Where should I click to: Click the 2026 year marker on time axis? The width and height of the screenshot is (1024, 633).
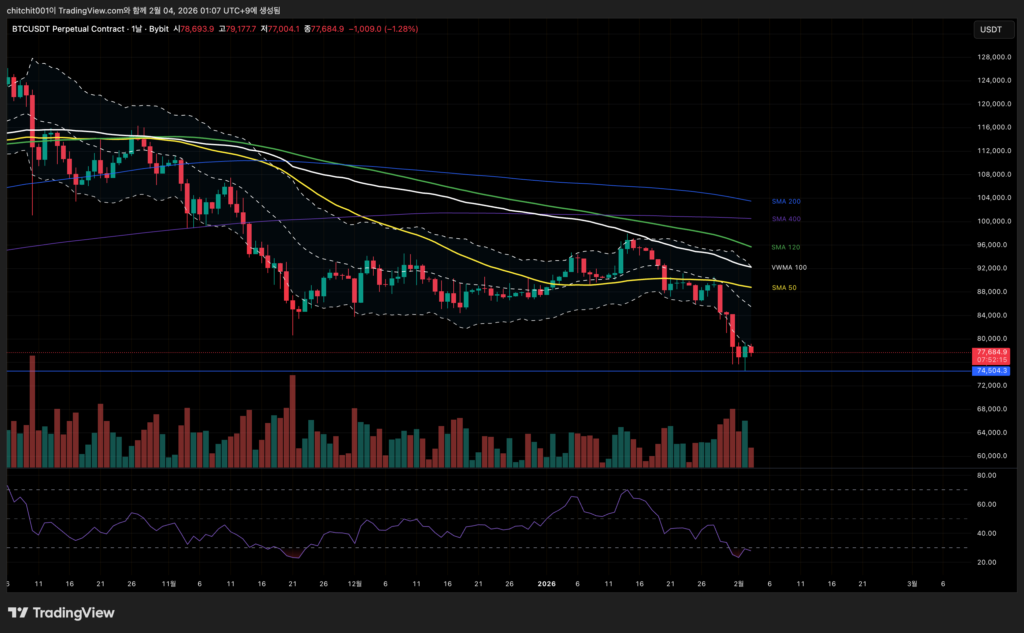click(546, 581)
